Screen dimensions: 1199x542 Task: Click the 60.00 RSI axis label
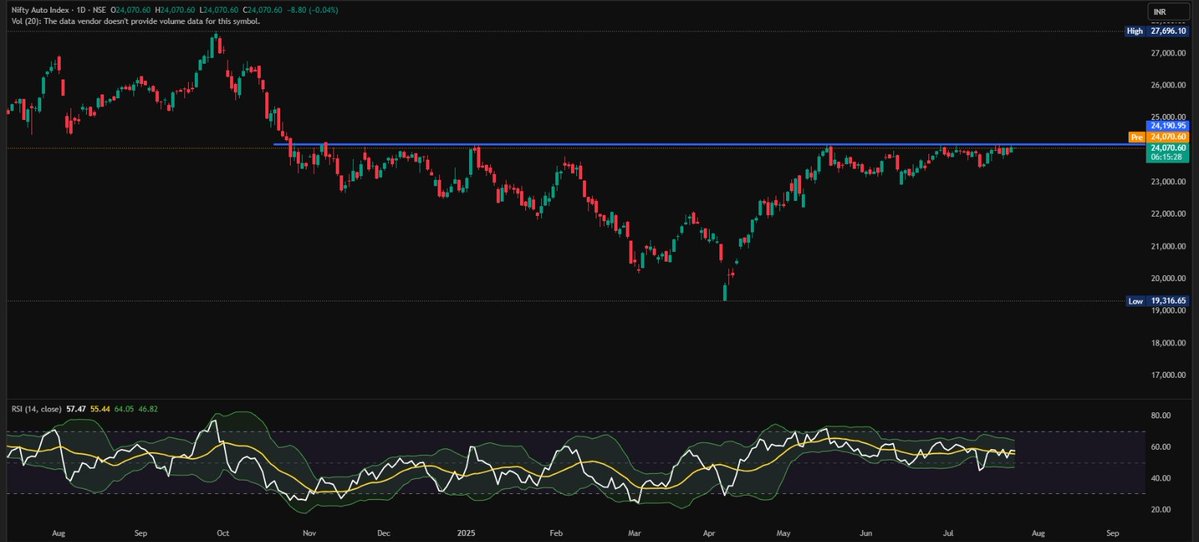(1161, 447)
